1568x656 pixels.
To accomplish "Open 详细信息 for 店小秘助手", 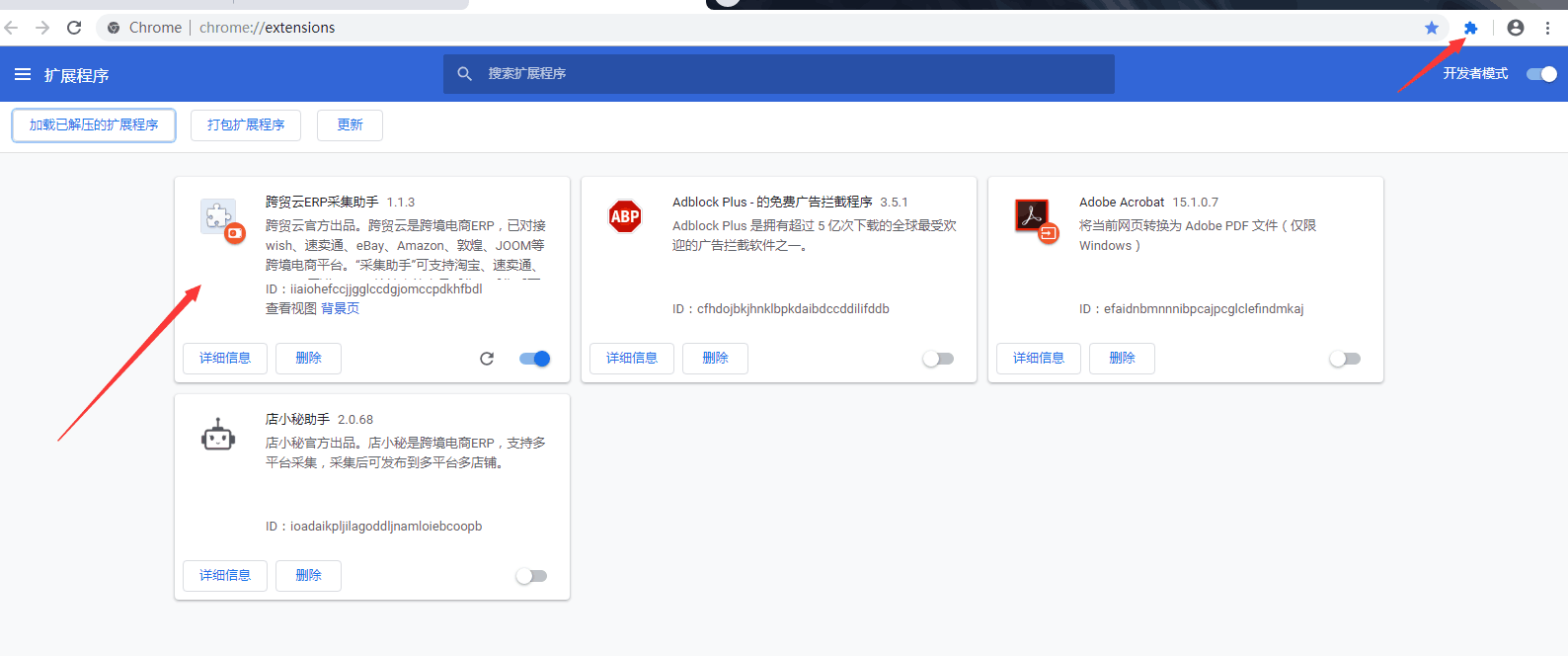I will point(225,576).
